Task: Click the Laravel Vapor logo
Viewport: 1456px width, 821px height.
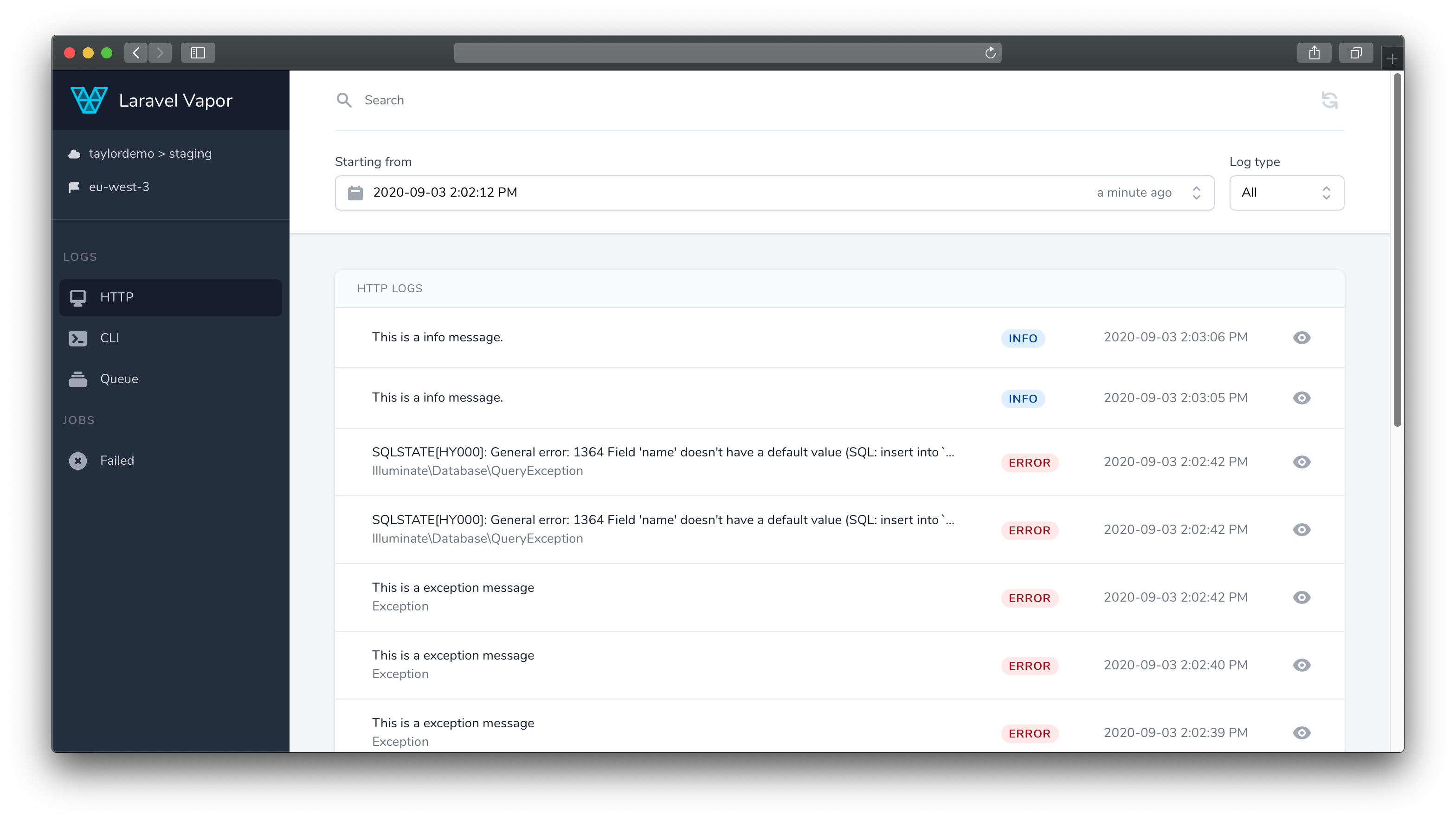Action: pyautogui.click(x=88, y=99)
